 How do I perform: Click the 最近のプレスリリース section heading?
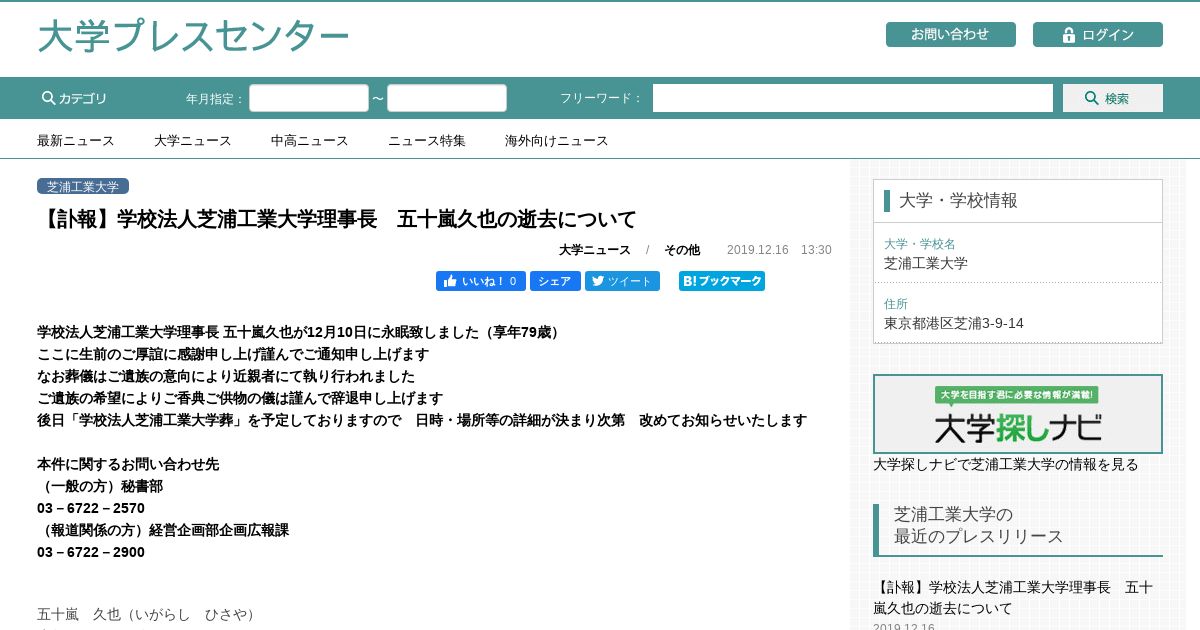978,536
